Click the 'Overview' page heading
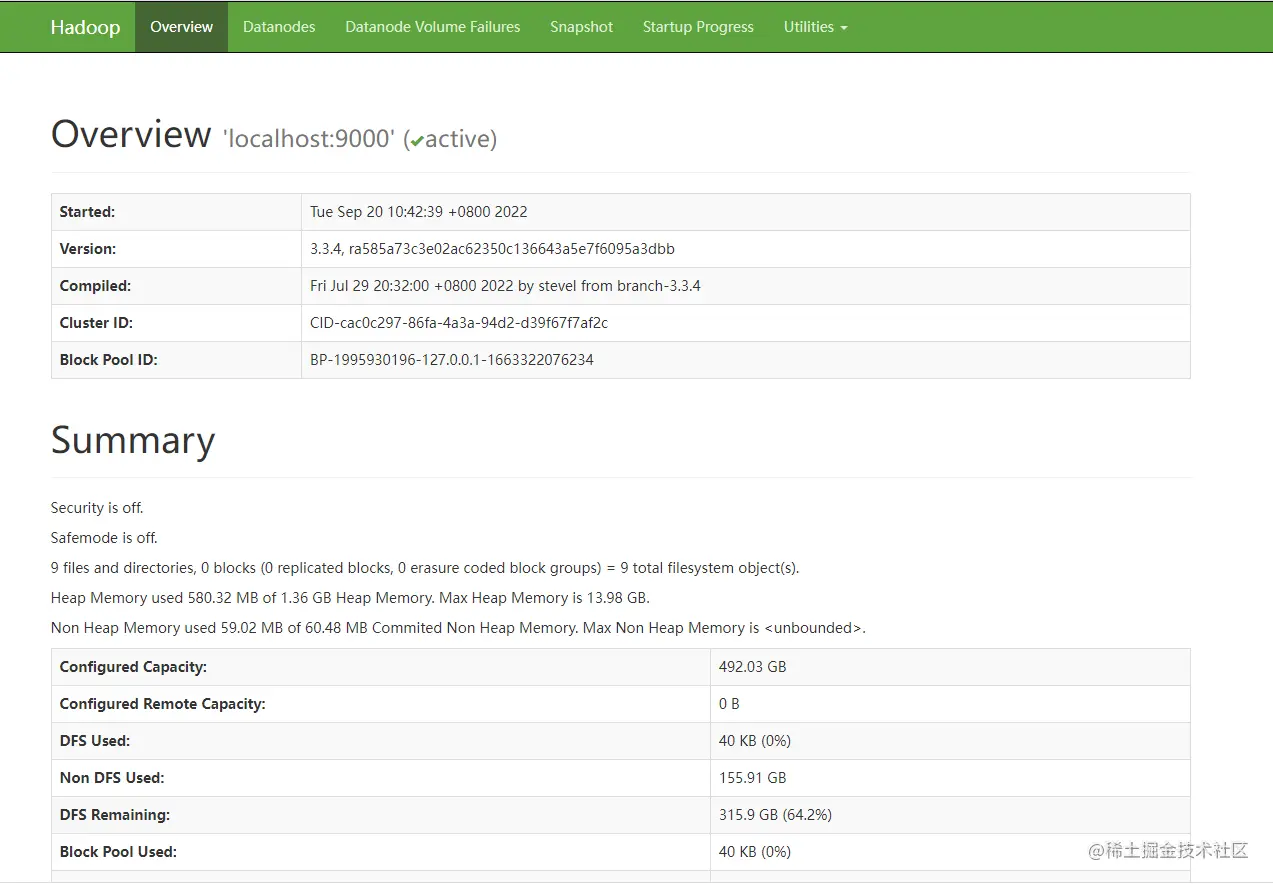The image size is (1273, 885). pyautogui.click(x=131, y=134)
